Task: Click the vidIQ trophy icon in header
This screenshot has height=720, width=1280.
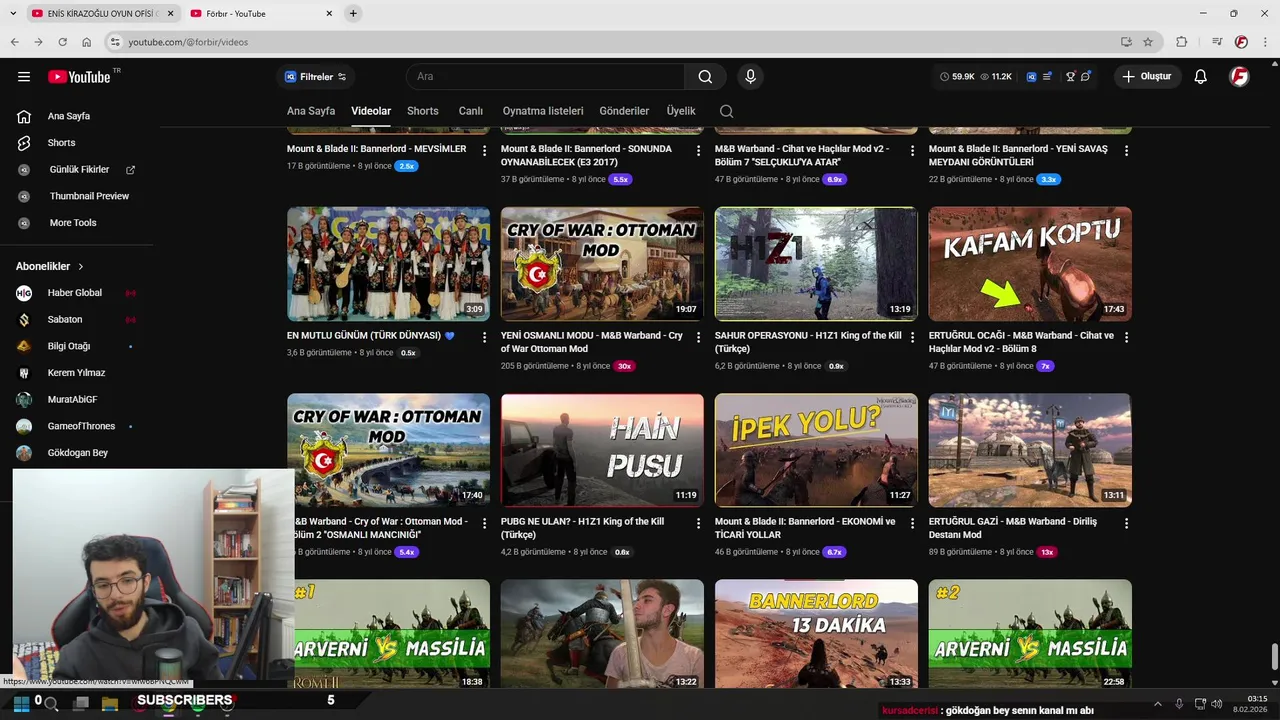Action: point(1070,77)
